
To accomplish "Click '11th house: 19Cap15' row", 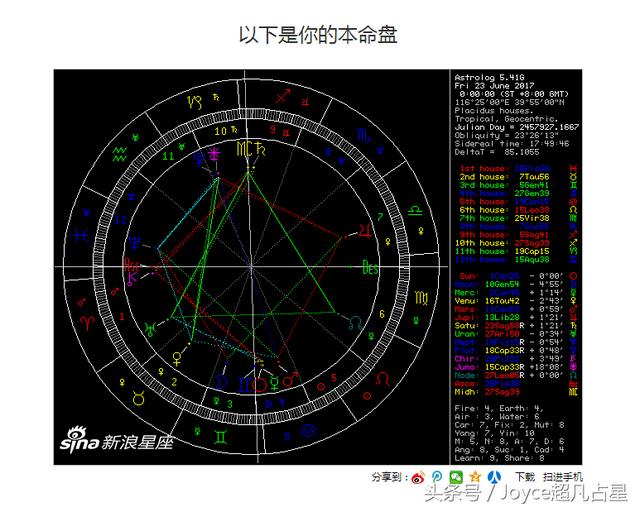I will (516, 251).
